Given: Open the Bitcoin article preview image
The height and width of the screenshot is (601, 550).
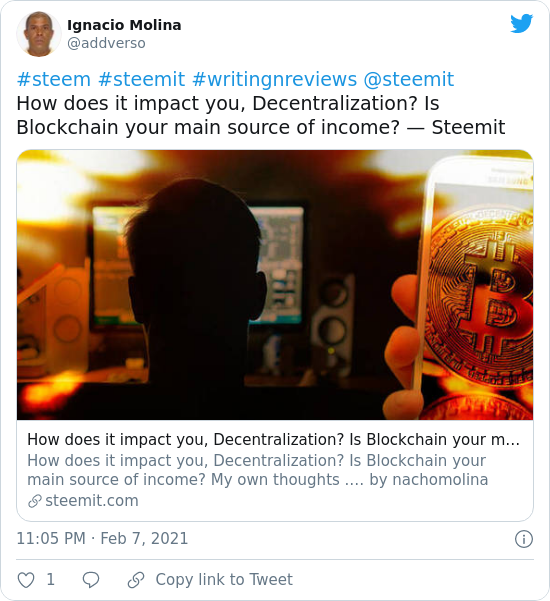Looking at the screenshot, I should [x=275, y=285].
